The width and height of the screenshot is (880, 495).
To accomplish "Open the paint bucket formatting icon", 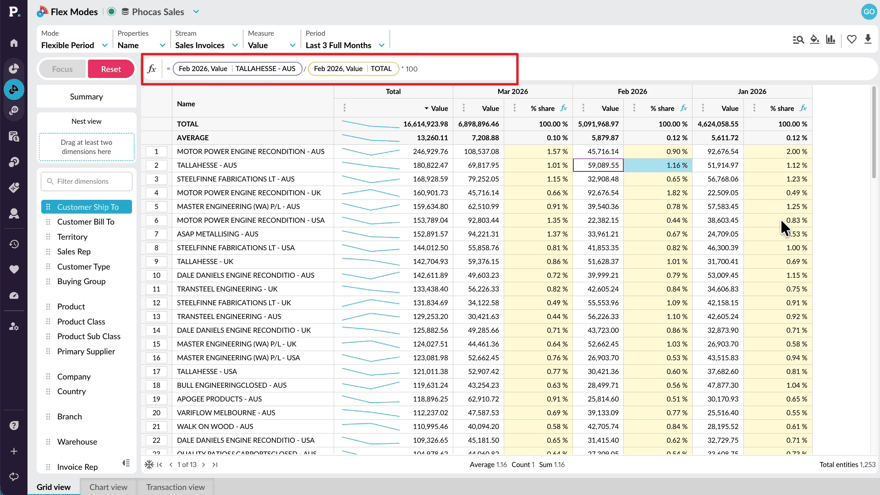I will point(815,39).
